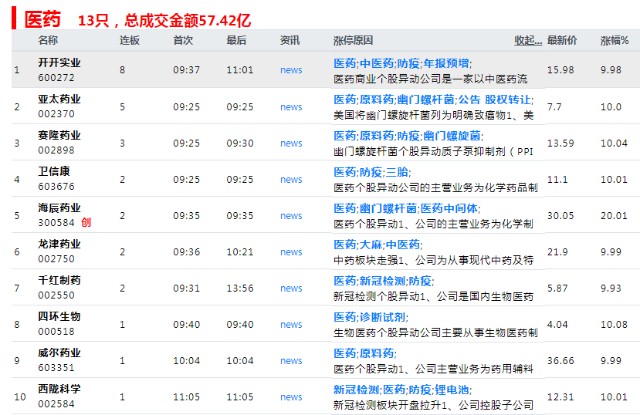
Task: Select stock name 赛隆药业
Action: coord(59,135)
